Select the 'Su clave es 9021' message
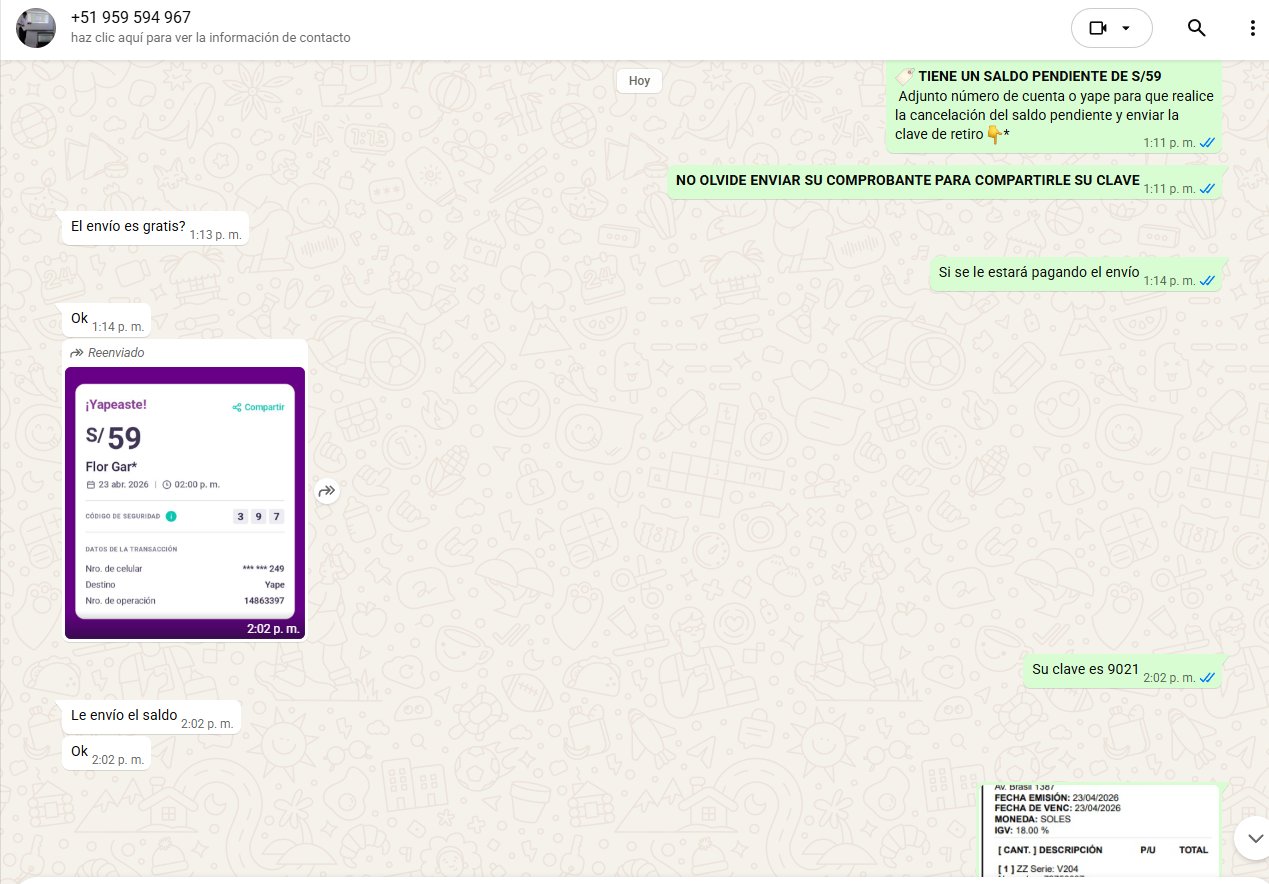1269x884 pixels. (1085, 669)
